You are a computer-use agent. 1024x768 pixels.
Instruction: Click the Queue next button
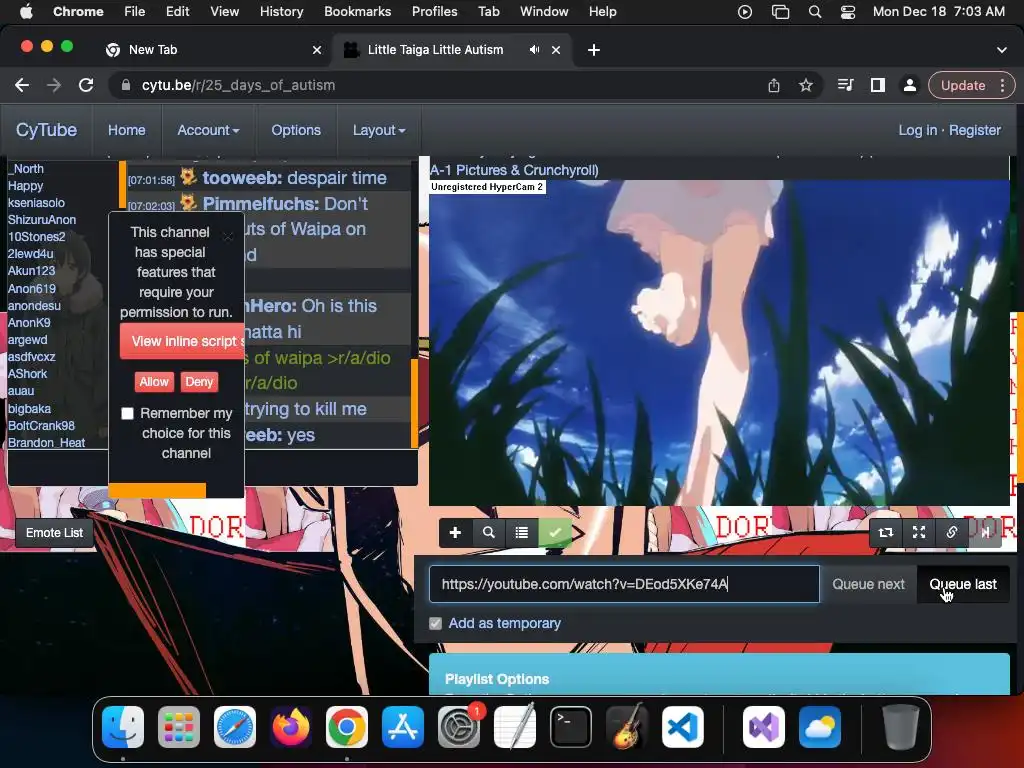(868, 584)
